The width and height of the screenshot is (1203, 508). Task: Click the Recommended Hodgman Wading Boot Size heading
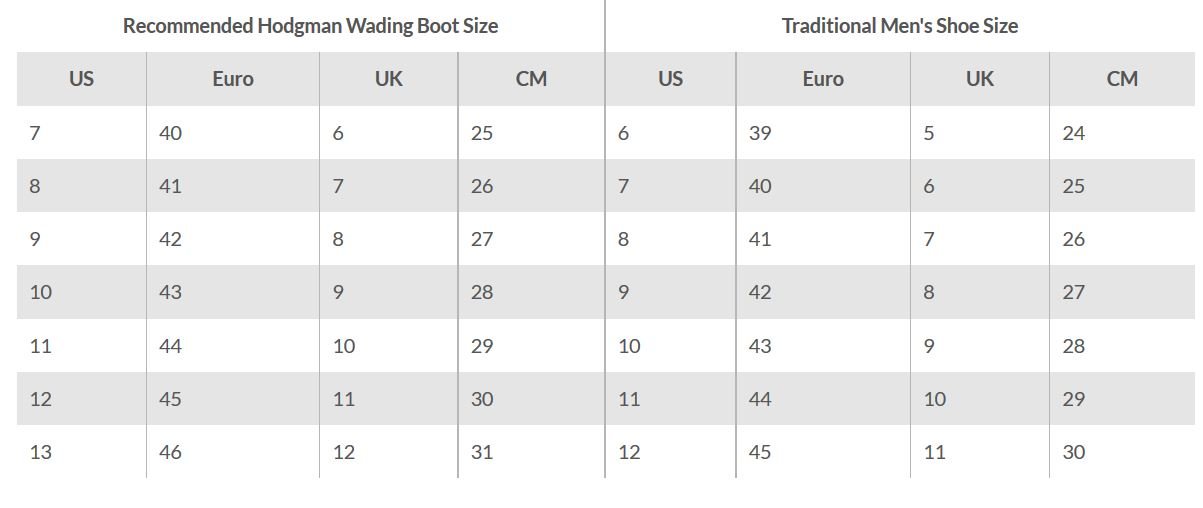[x=310, y=26]
